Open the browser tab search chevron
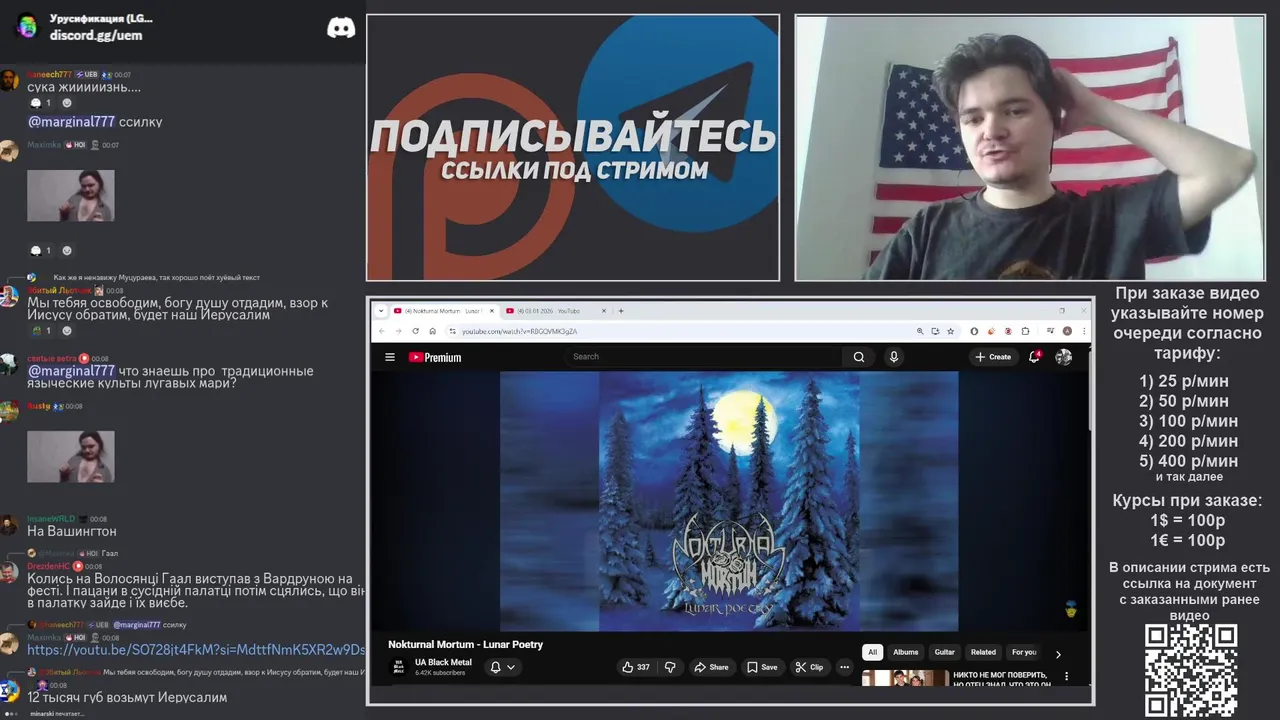Viewport: 1280px width, 720px height. click(x=379, y=311)
